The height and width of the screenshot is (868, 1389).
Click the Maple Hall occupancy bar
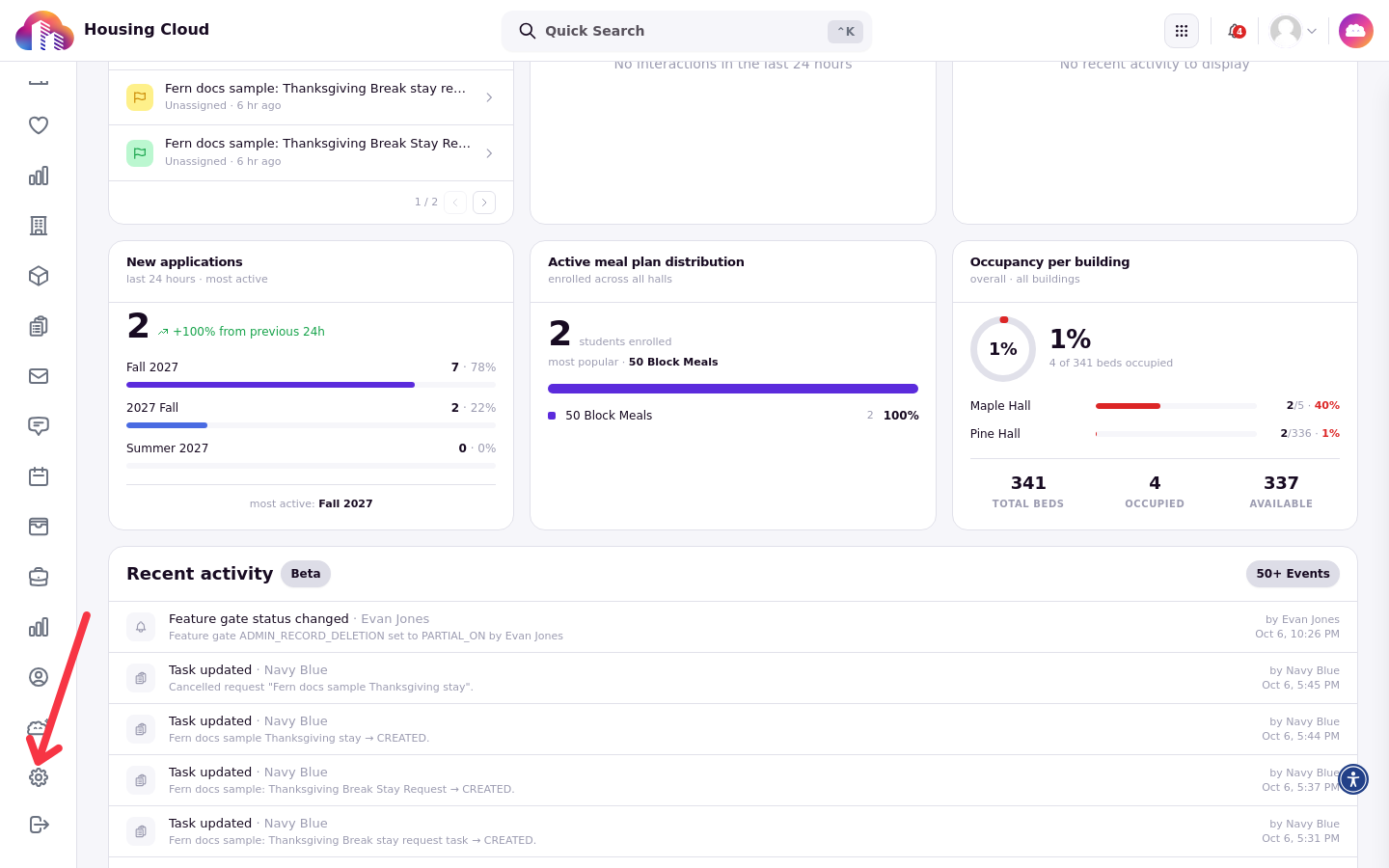click(1176, 406)
